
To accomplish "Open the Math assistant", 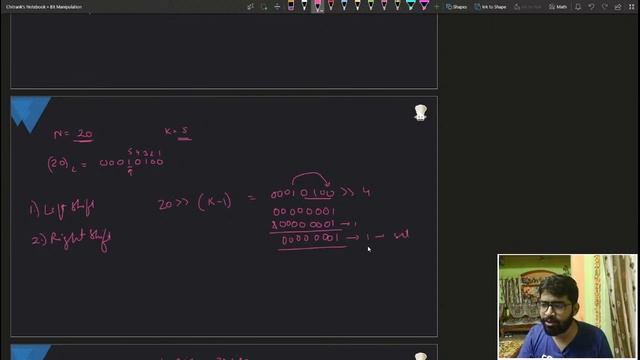I will pyautogui.click(x=558, y=7).
